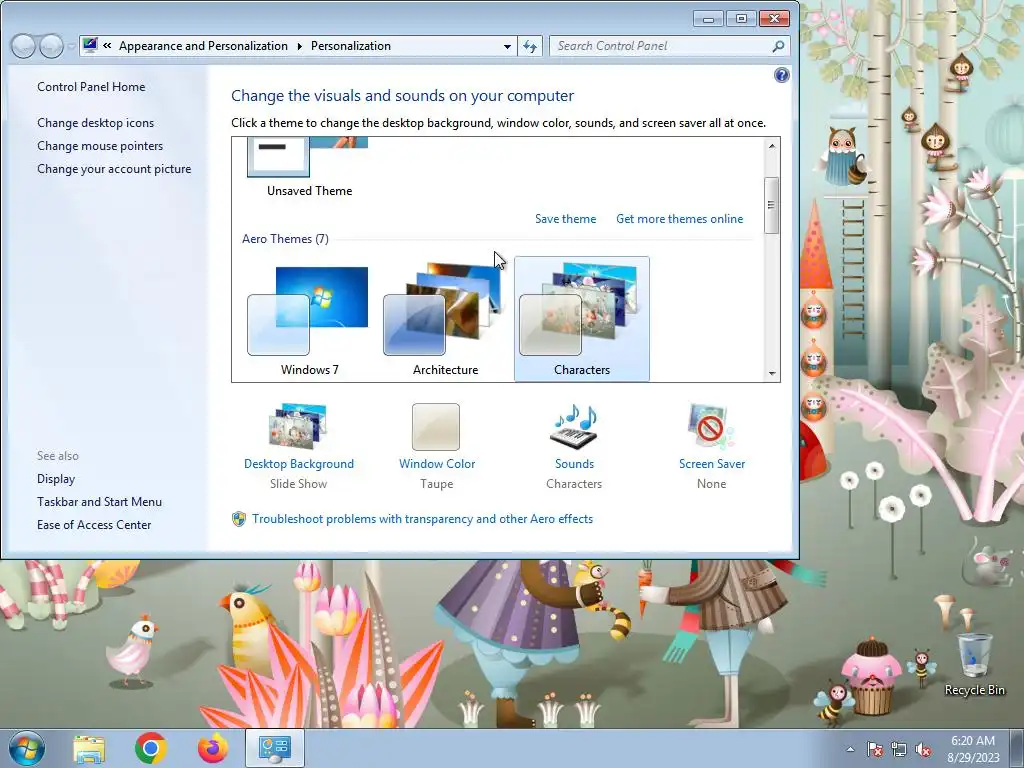Open the Display link under See also
This screenshot has width=1024, height=768.
[56, 479]
